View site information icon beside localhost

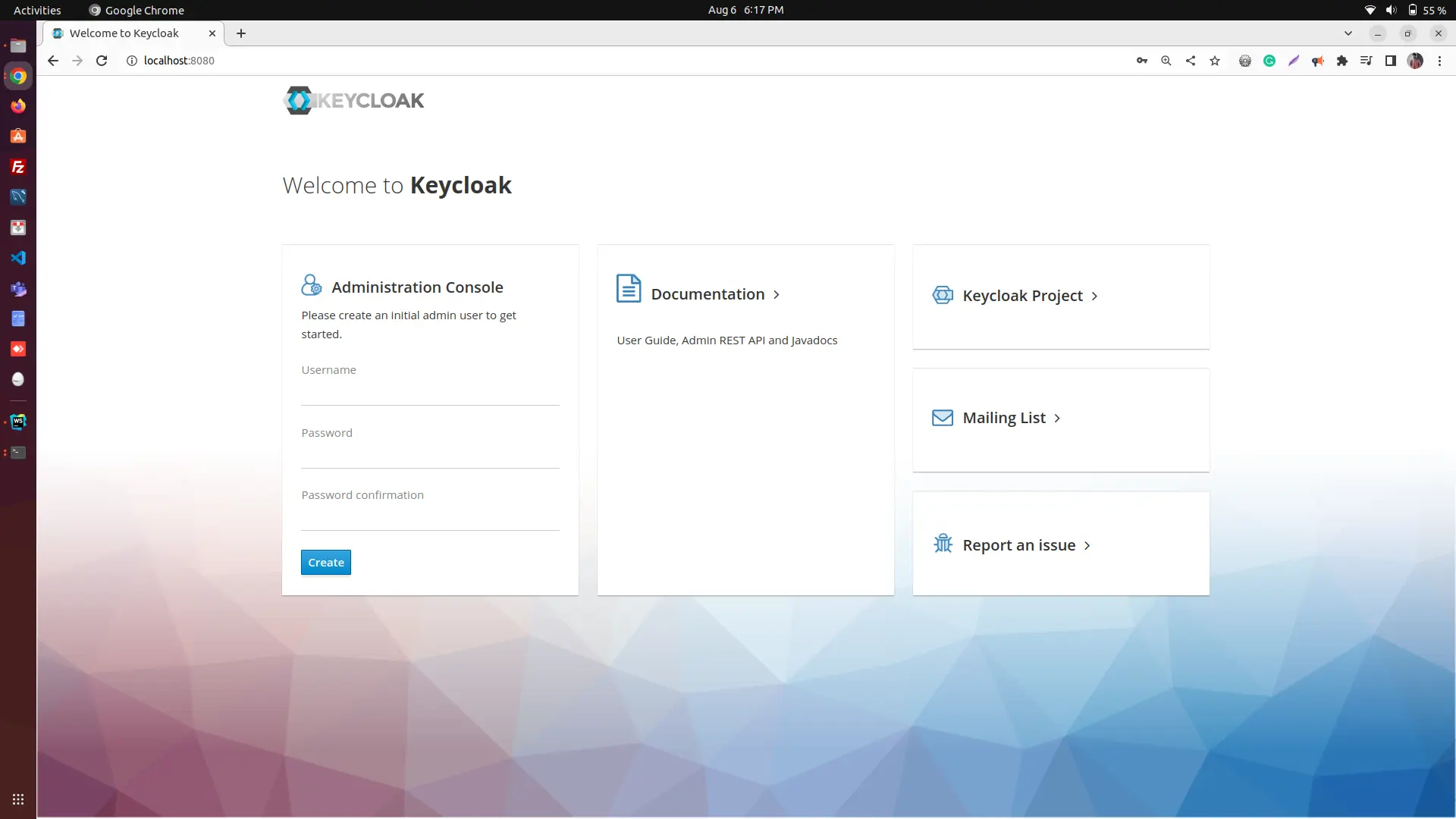[x=131, y=61]
